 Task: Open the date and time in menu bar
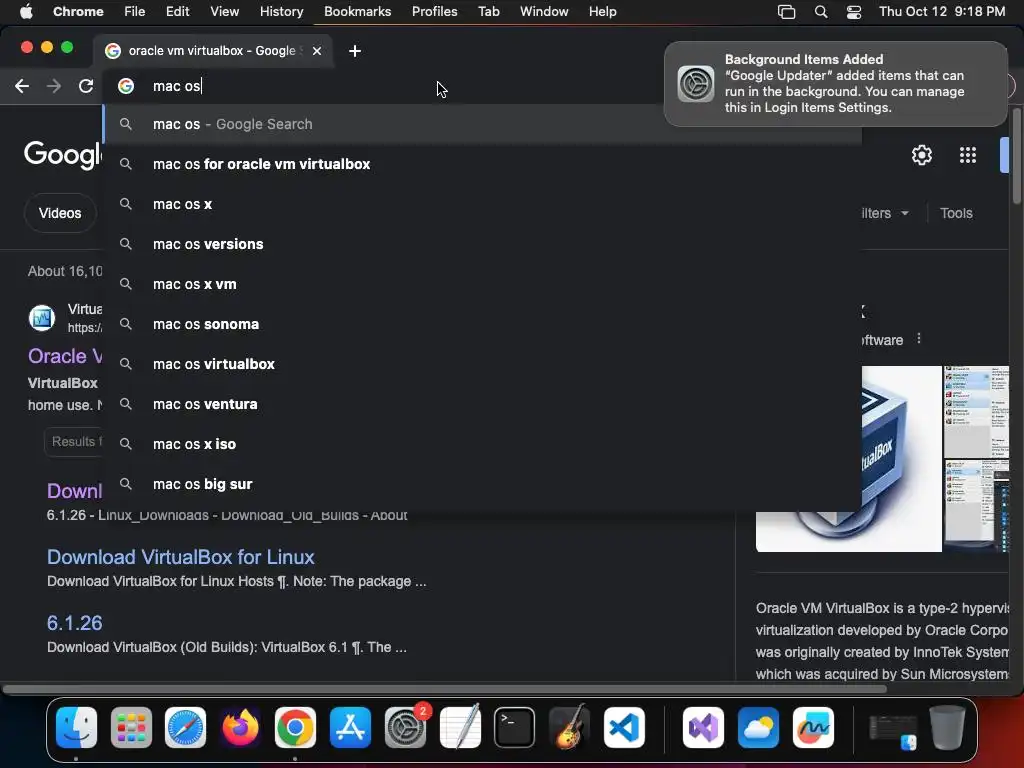click(942, 12)
